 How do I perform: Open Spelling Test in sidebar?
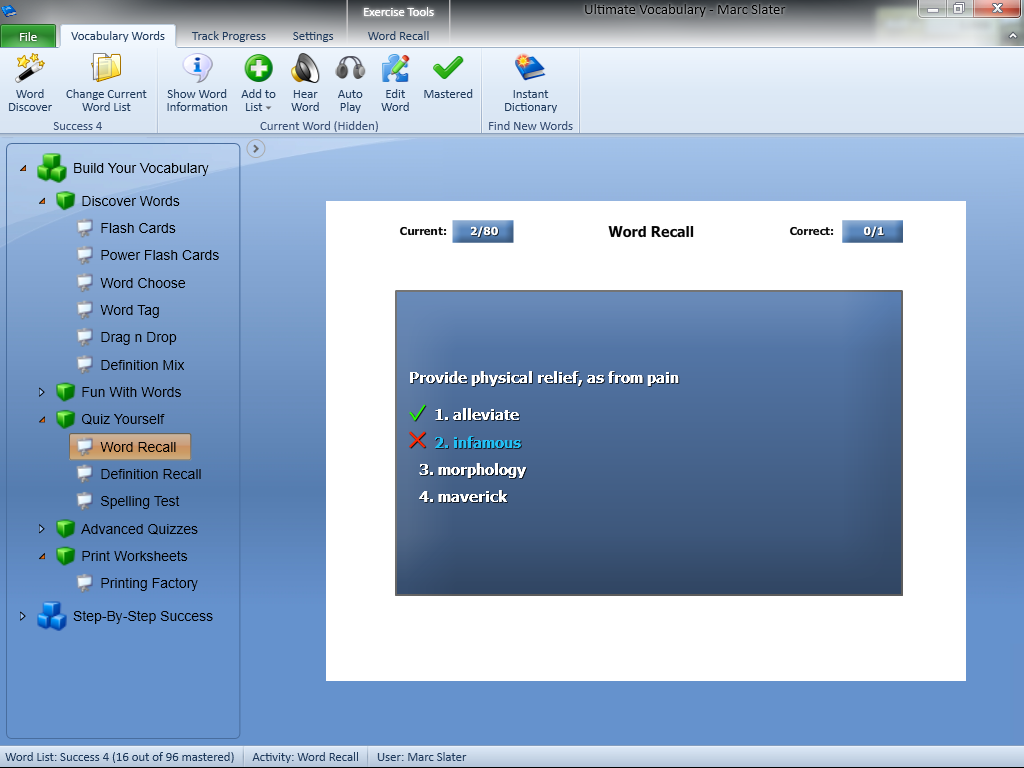139,501
